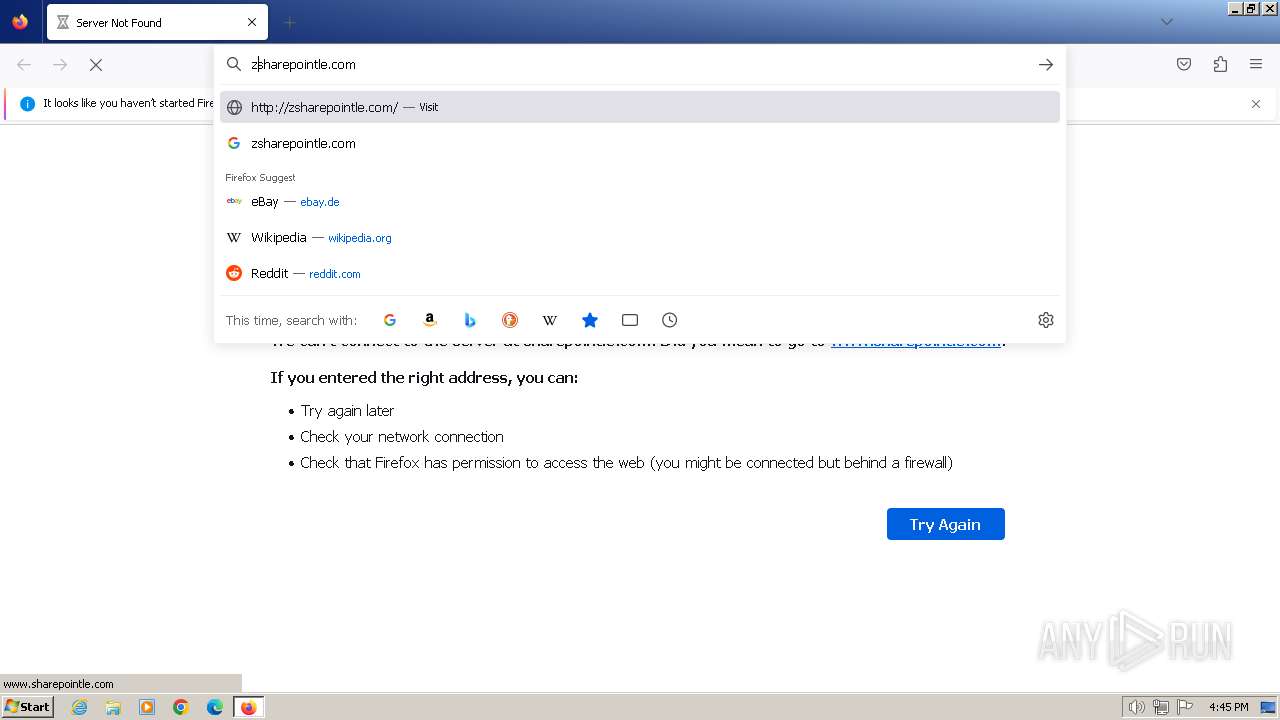This screenshot has height=720, width=1280.
Task: Click the Firefox taskbar button
Action: click(x=248, y=707)
